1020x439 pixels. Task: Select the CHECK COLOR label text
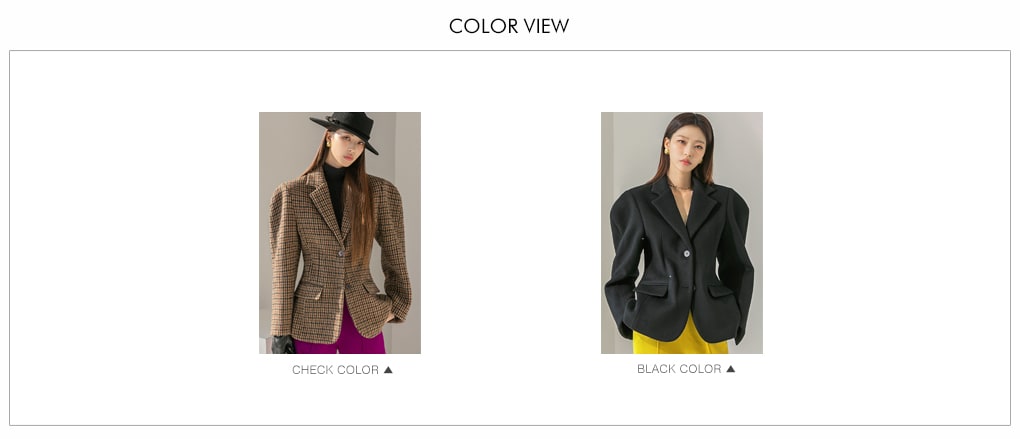[x=335, y=369]
